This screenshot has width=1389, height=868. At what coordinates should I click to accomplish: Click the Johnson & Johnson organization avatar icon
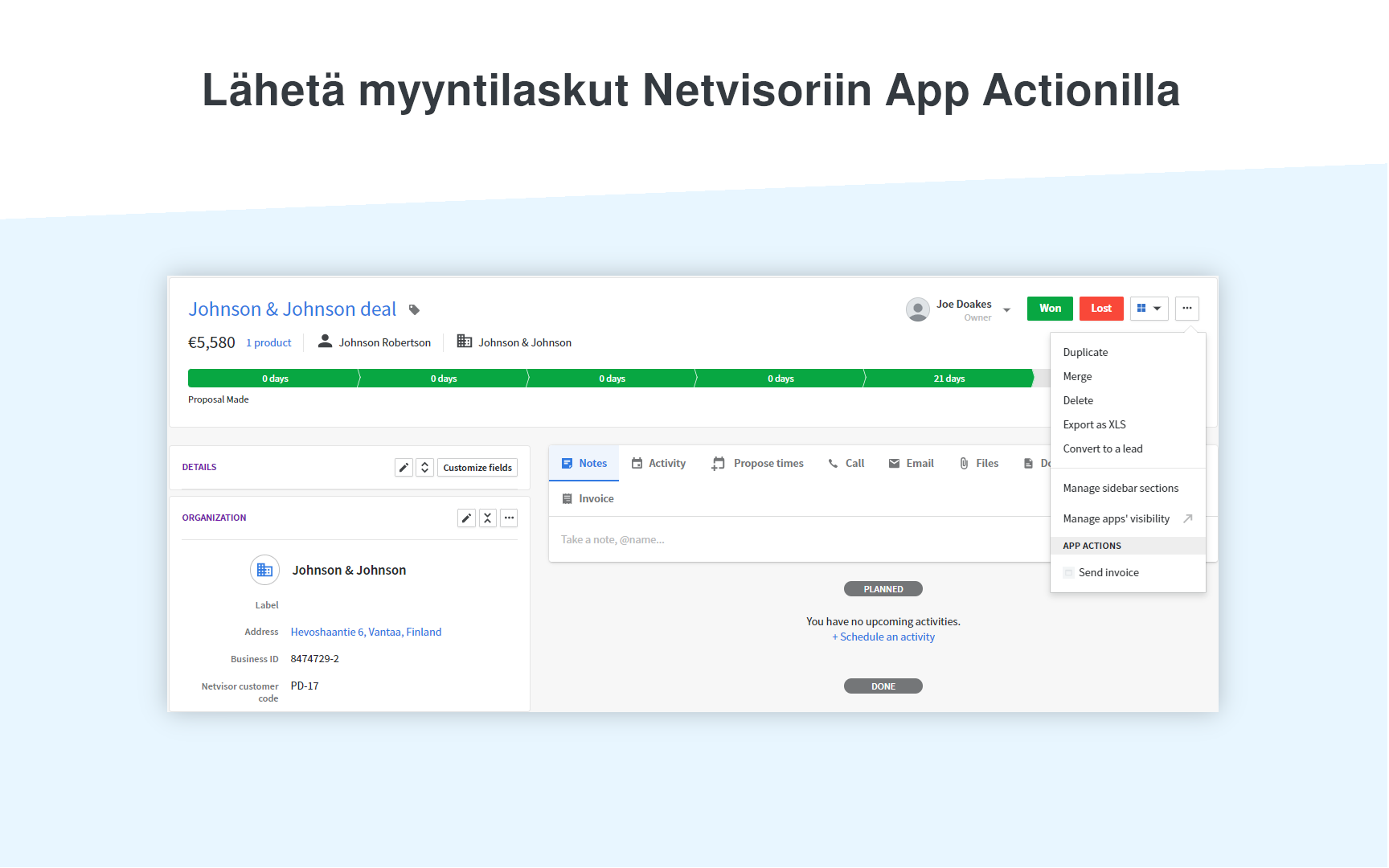264,570
